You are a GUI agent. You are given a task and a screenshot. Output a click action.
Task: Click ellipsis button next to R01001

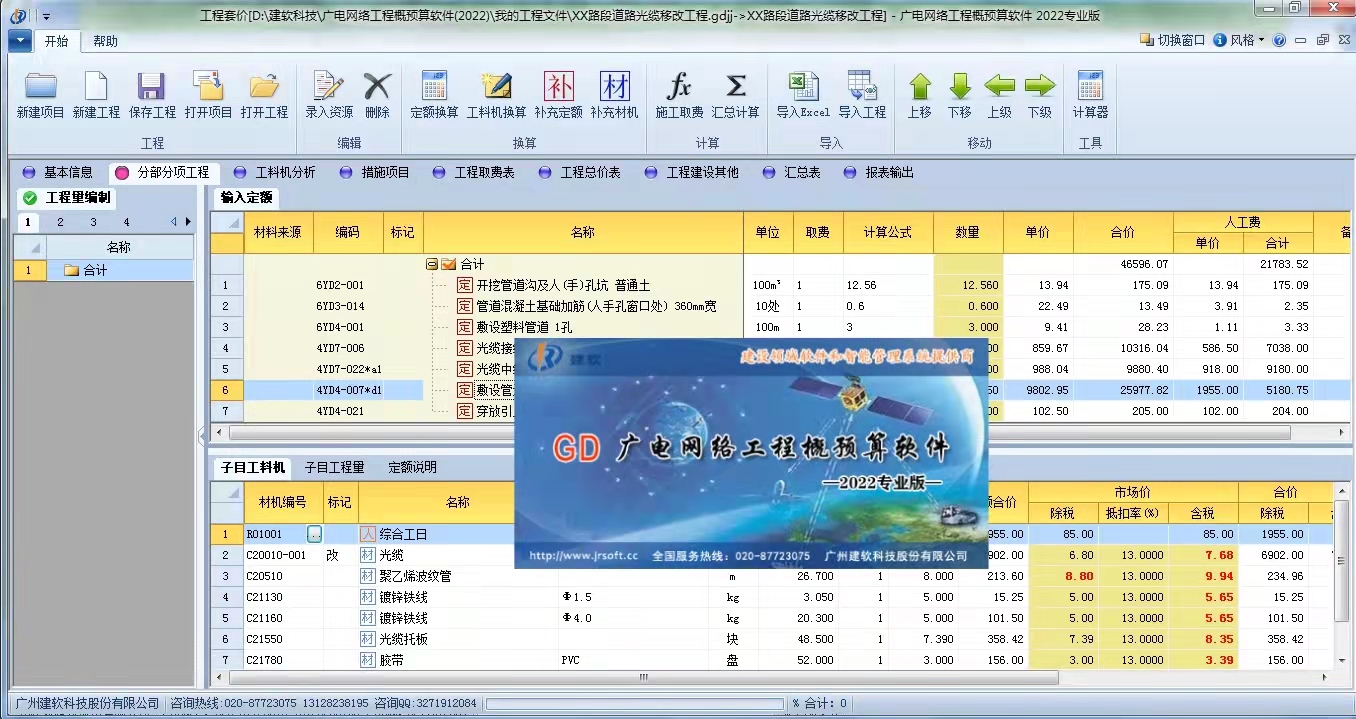point(315,534)
